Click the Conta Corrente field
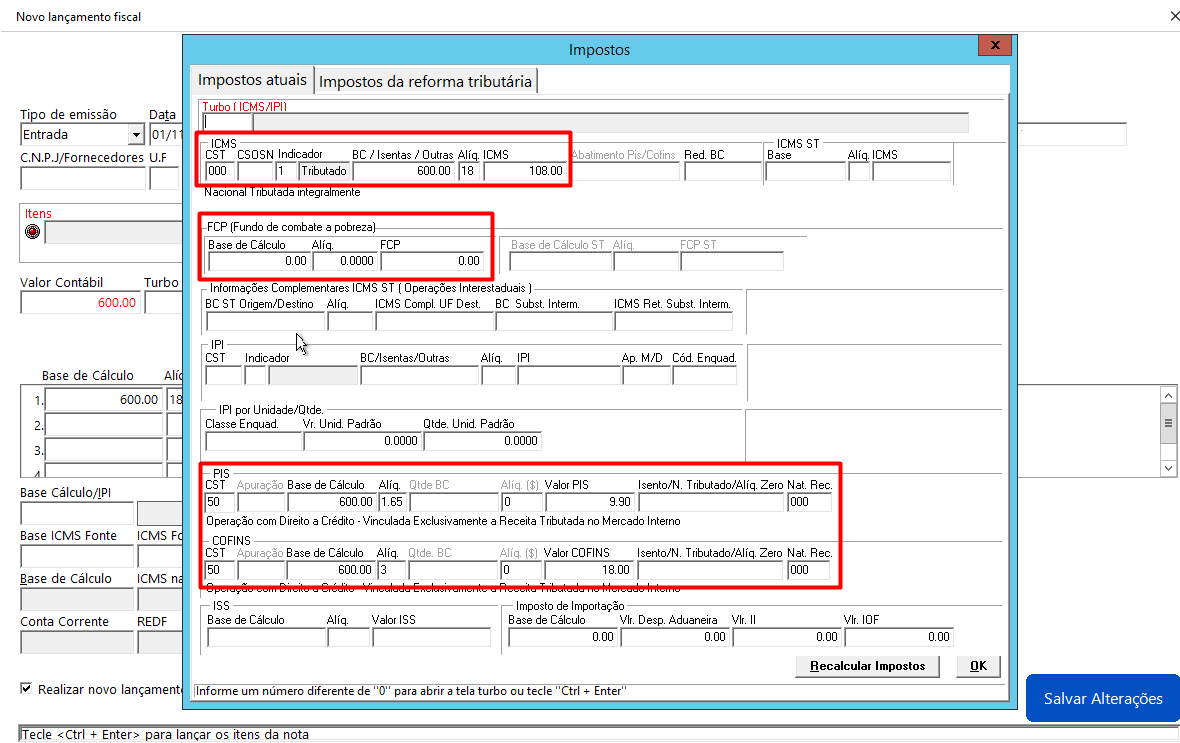The image size is (1180, 743). (77, 642)
